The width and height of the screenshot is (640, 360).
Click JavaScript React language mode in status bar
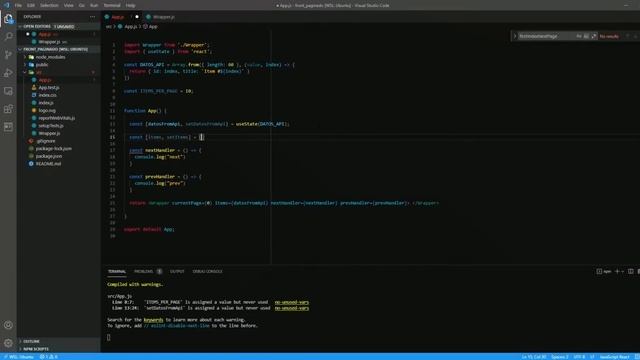click(614, 357)
